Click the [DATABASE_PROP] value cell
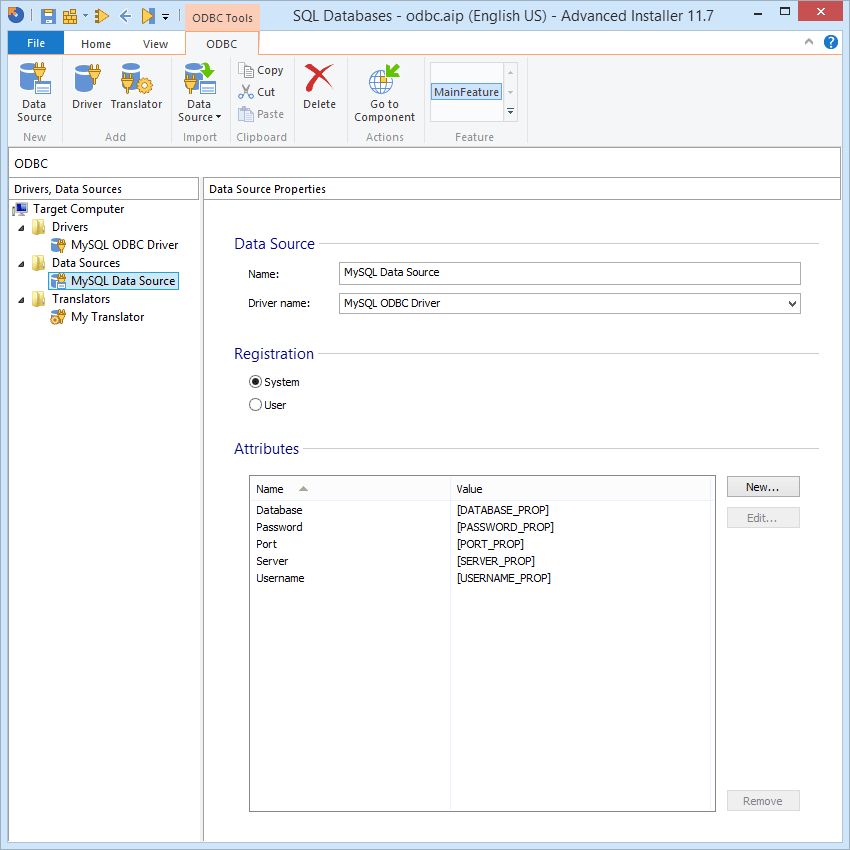Viewport: 850px width, 850px height. pyautogui.click(x=503, y=510)
